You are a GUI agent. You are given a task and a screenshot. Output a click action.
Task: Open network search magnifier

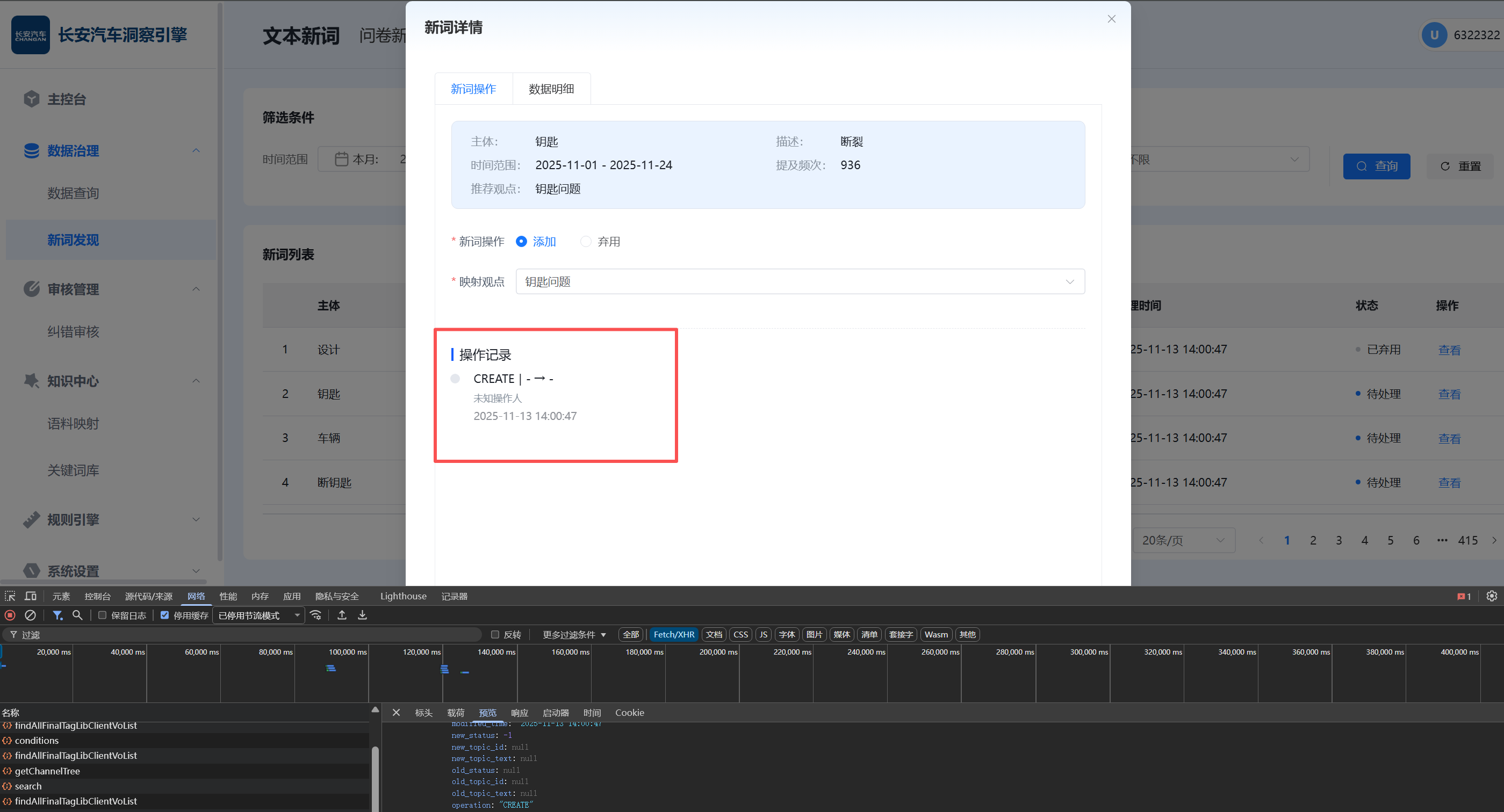pyautogui.click(x=77, y=615)
